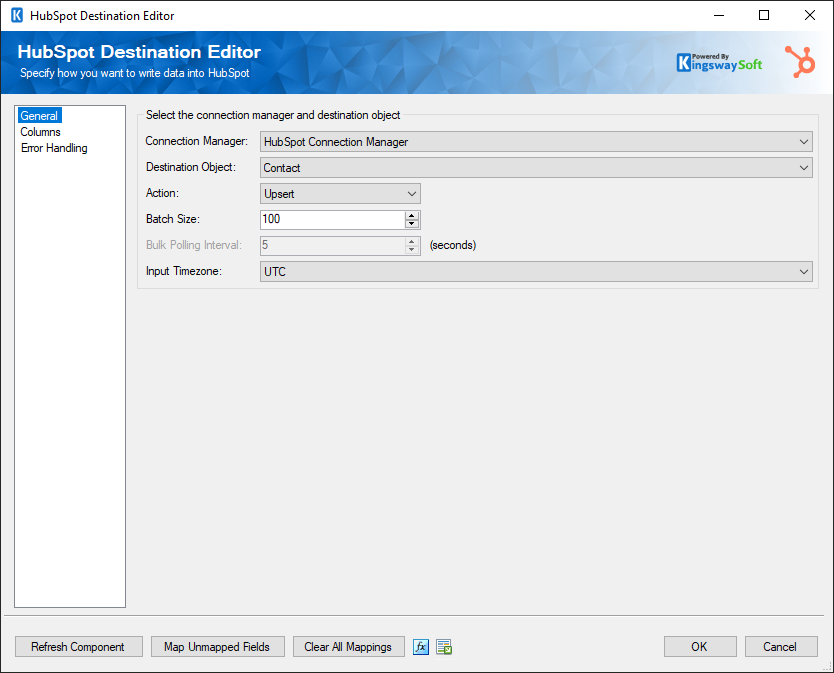Click the documentation table icon next to fx
Screen dimensions: 834x673
tap(444, 647)
